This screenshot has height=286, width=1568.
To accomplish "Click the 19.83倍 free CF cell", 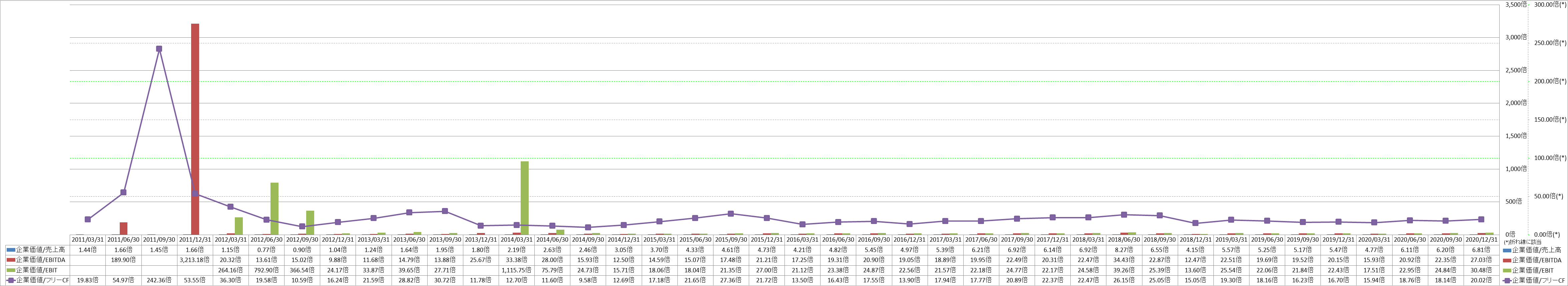I will point(88,281).
